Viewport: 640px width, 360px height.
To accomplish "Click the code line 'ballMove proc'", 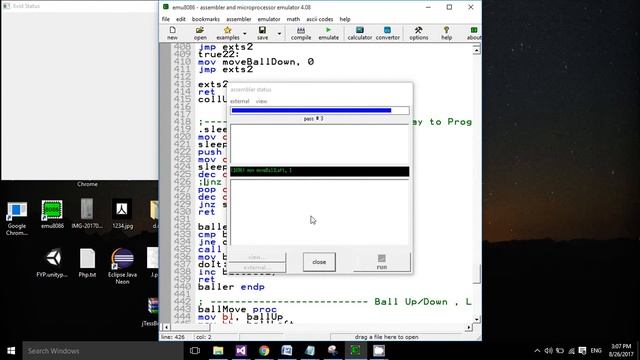I will [237, 309].
